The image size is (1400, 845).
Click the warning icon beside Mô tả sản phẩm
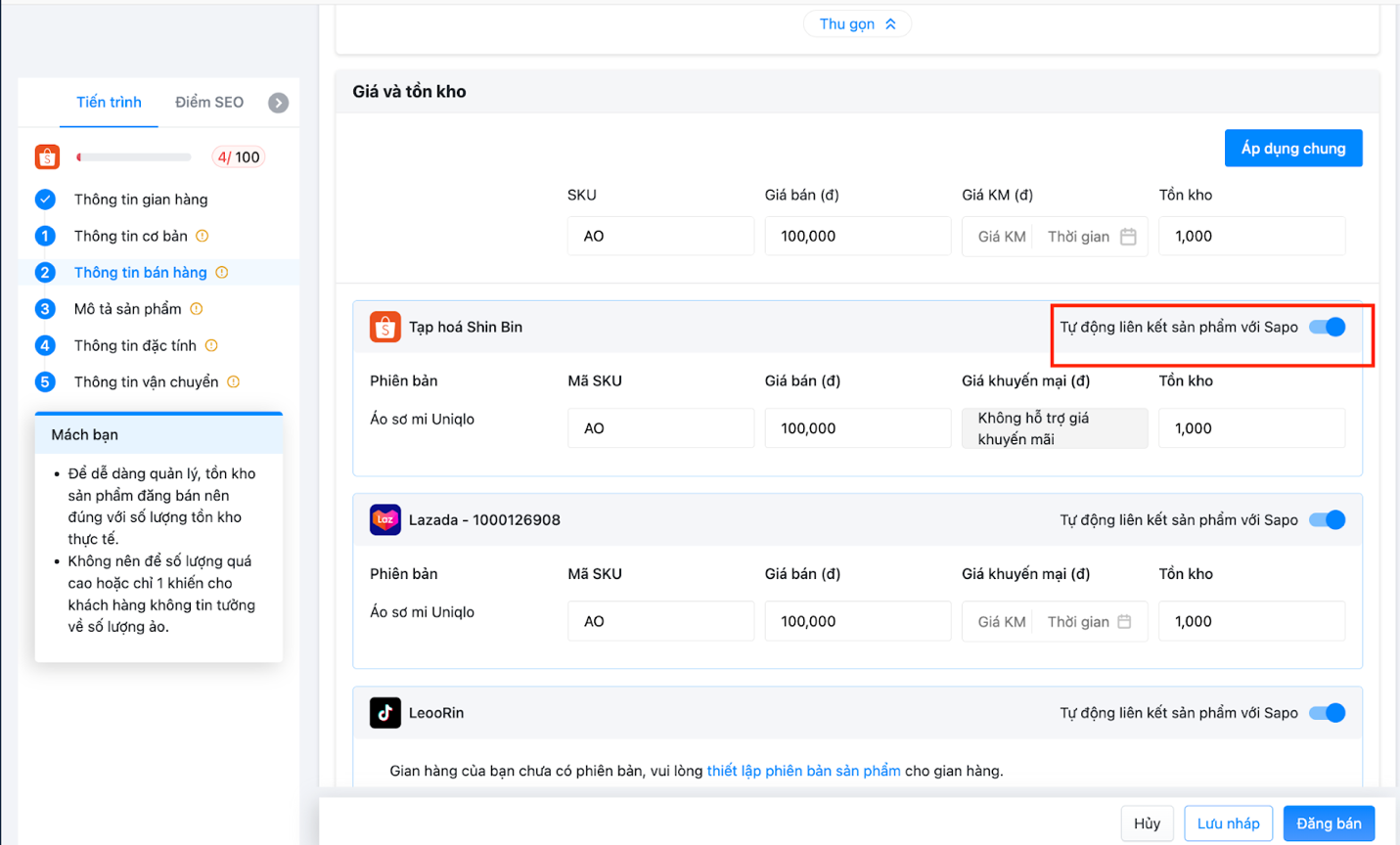click(197, 309)
